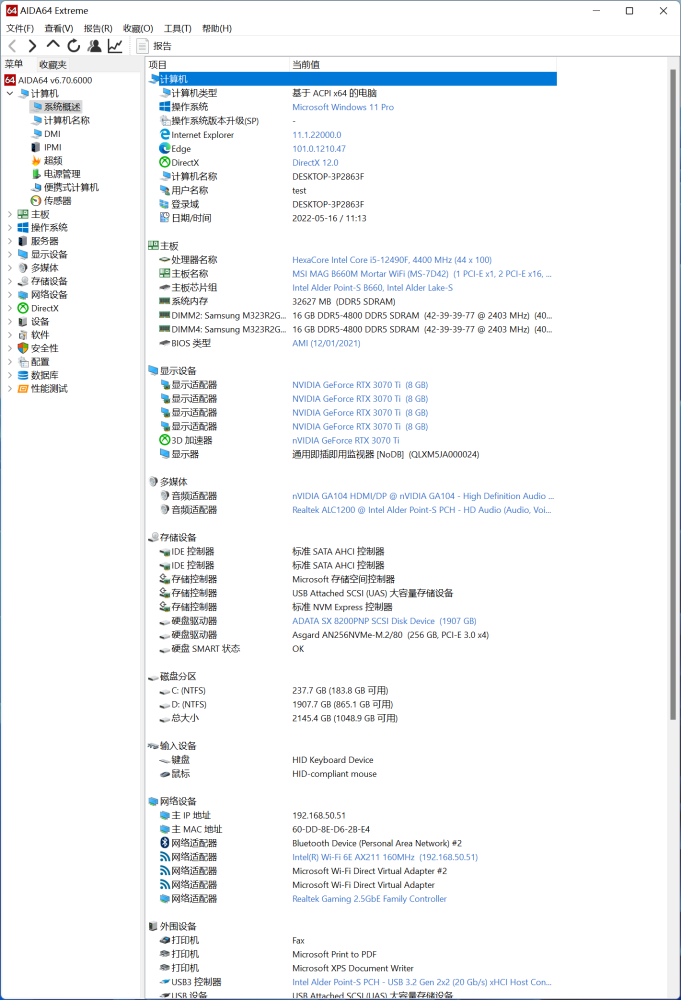The height and width of the screenshot is (1000, 681).
Task: Switch to the 收藏夹 tab
Action: pyautogui.click(x=53, y=64)
